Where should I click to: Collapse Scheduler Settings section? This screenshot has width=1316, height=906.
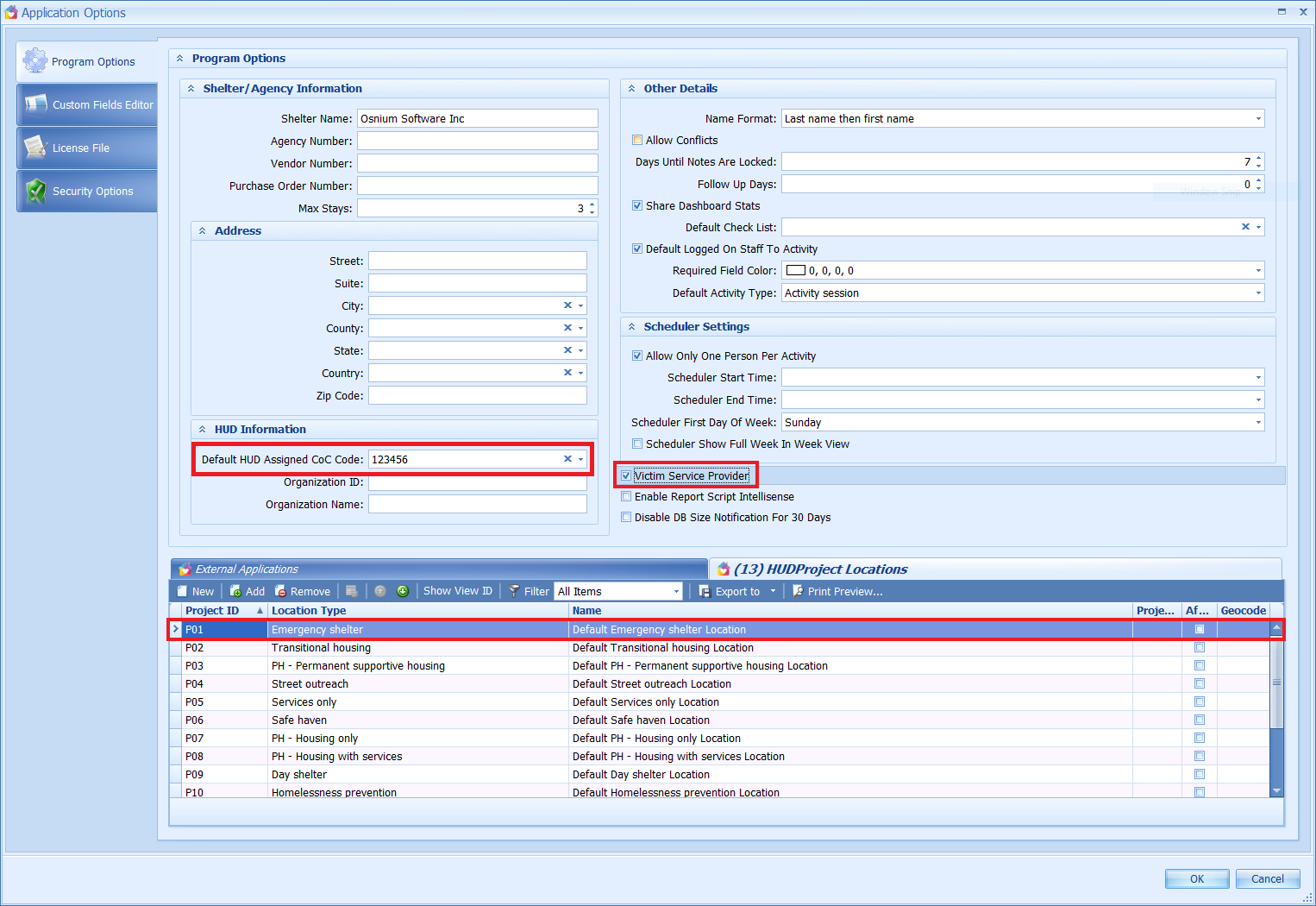(632, 326)
